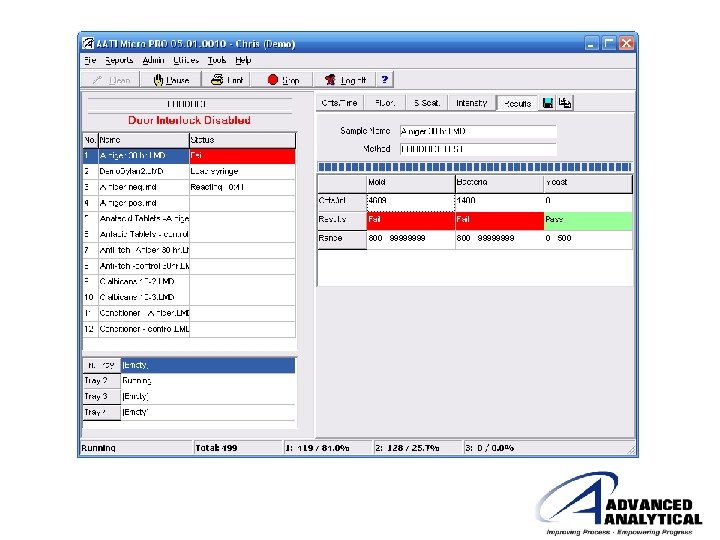Select sample row 2 DemoDylan2
Screen dimensions: 720x540
tap(189, 172)
